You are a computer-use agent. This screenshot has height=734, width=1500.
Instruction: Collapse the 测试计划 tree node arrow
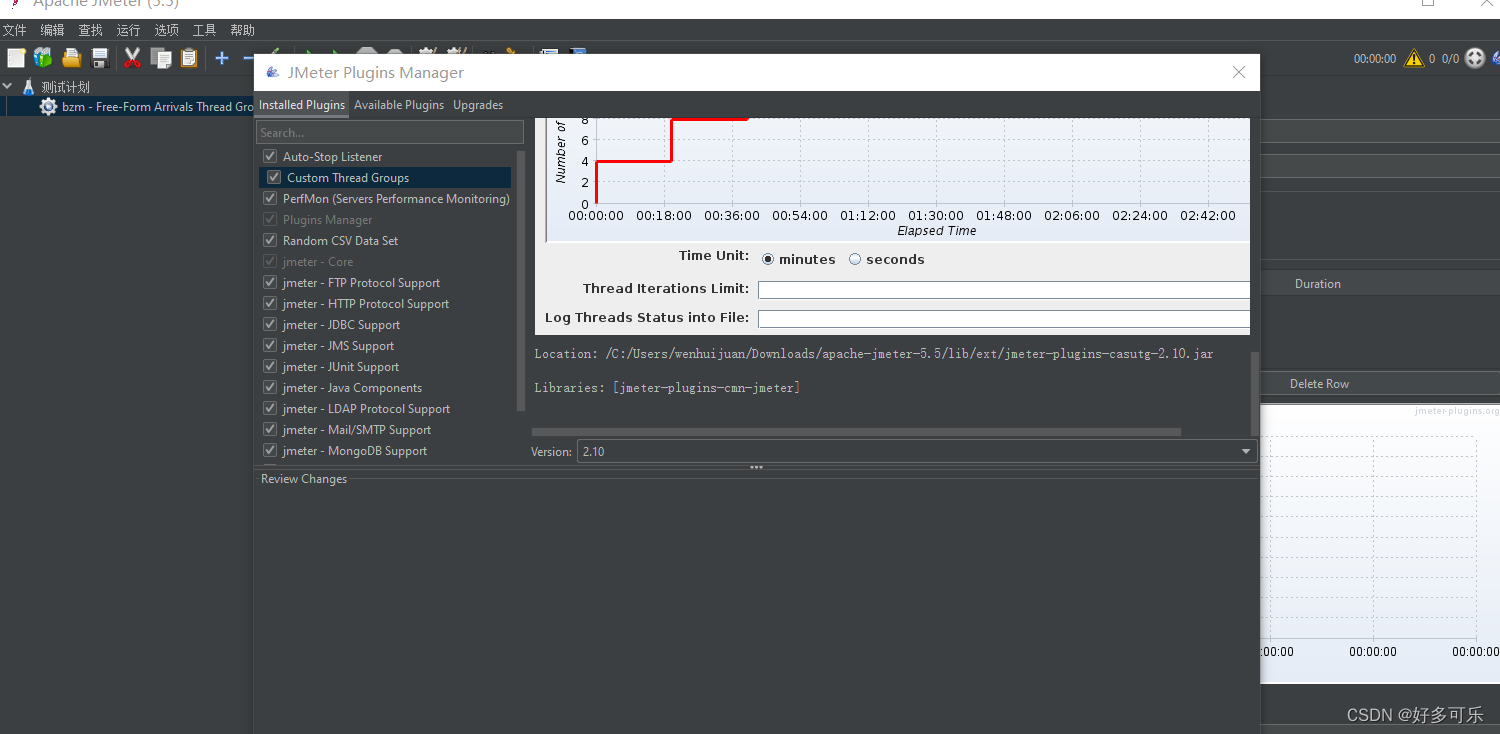(x=8, y=87)
